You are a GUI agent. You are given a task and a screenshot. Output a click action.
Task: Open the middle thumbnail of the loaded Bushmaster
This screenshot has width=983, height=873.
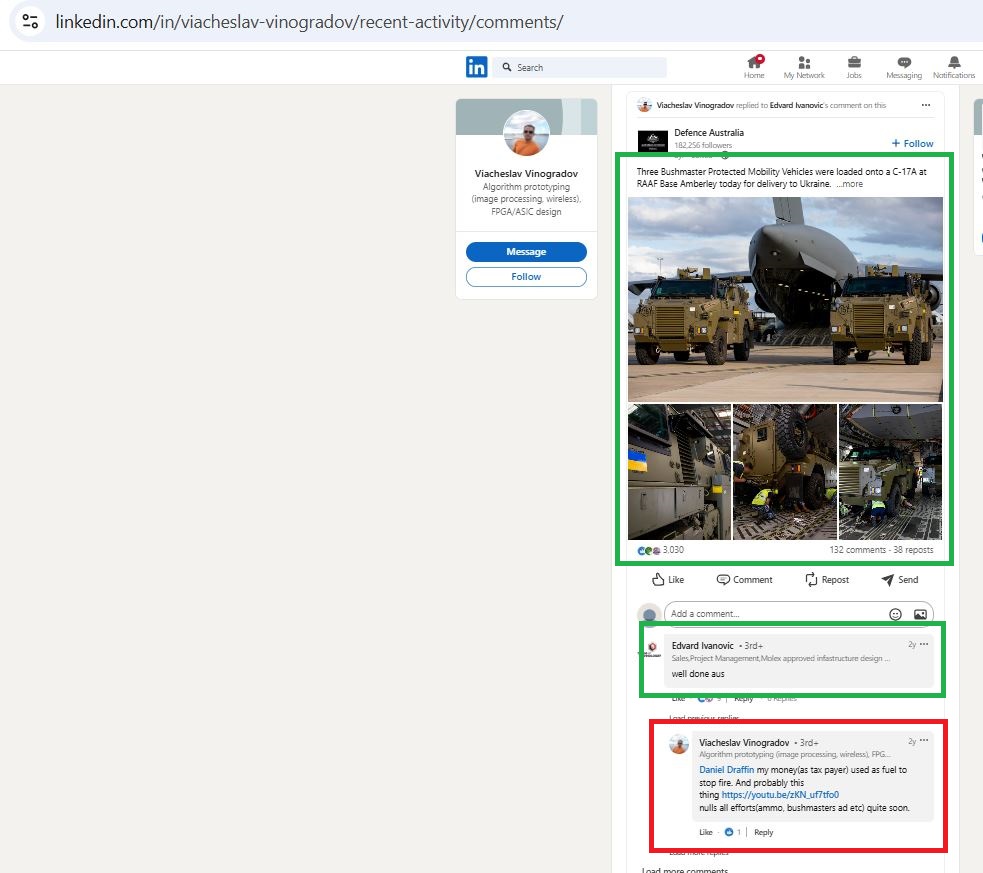point(785,472)
